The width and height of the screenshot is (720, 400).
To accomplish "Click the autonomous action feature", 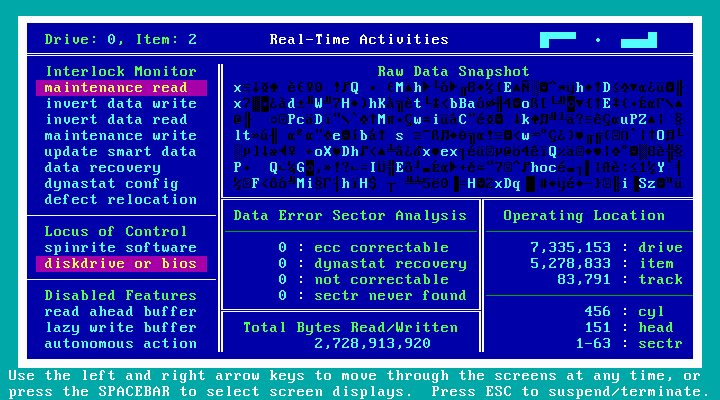I will [121, 343].
